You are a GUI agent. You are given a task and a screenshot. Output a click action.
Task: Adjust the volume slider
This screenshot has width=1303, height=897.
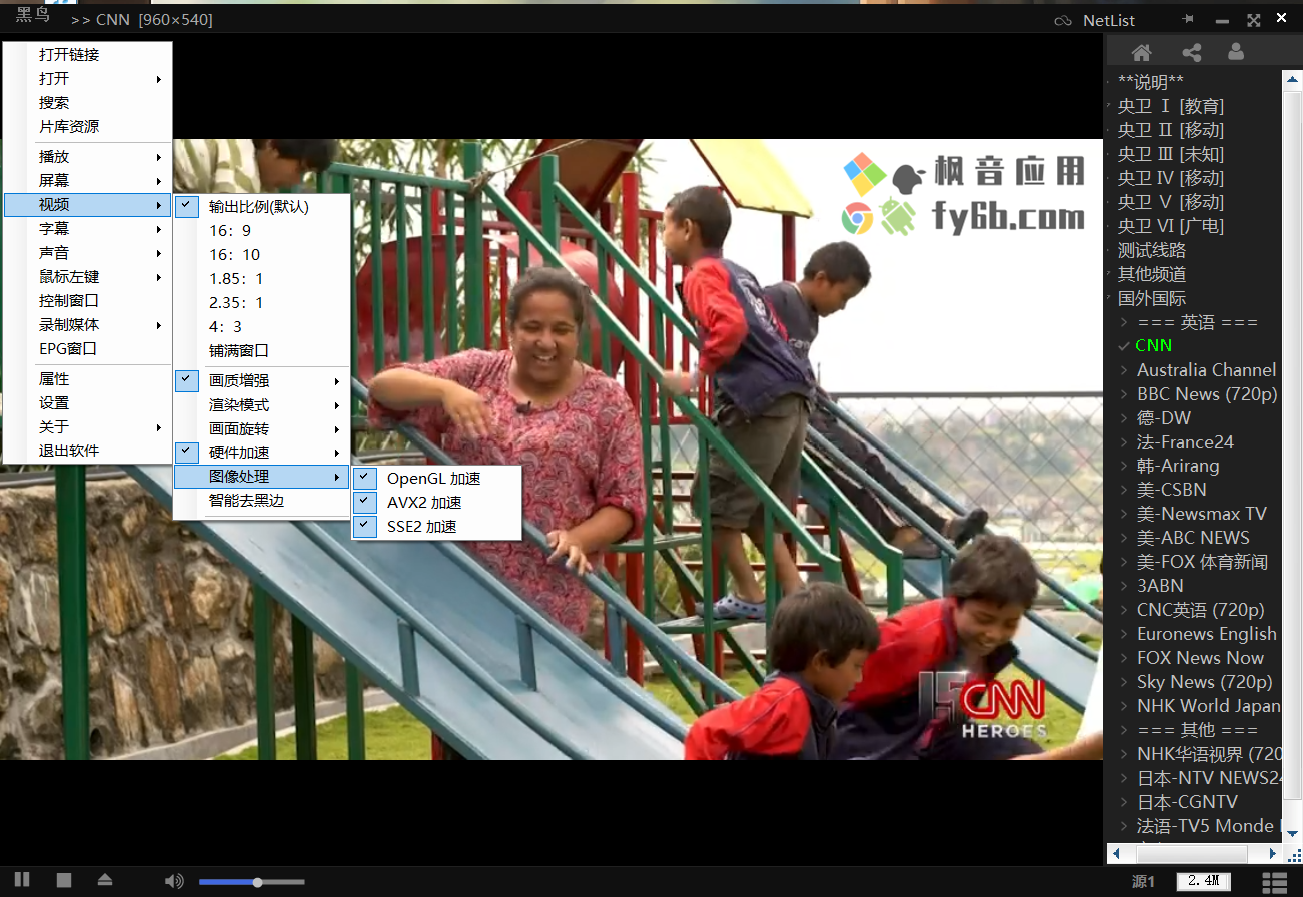pos(251,882)
